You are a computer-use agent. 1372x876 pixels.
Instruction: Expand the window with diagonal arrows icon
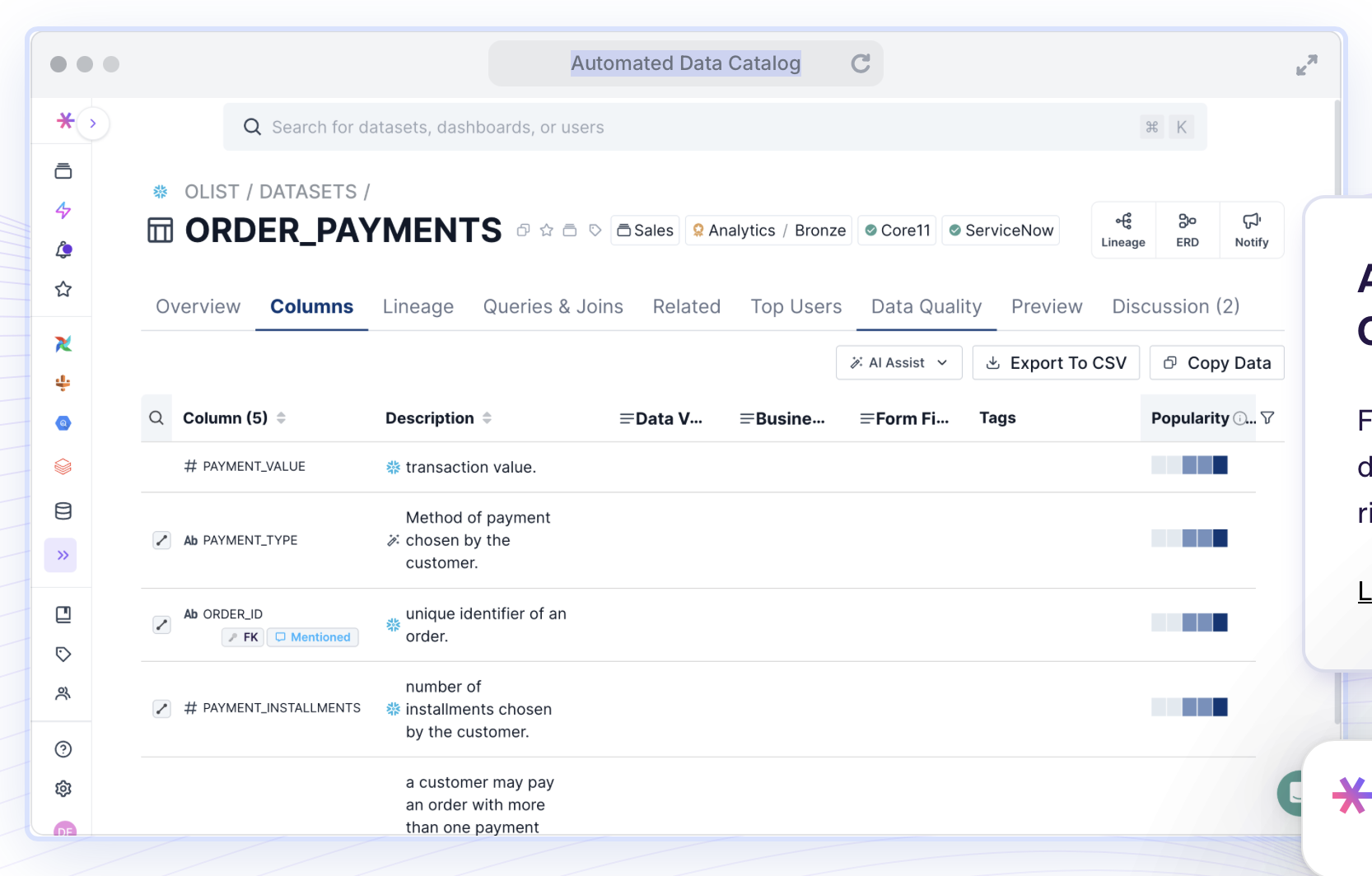(x=1306, y=65)
